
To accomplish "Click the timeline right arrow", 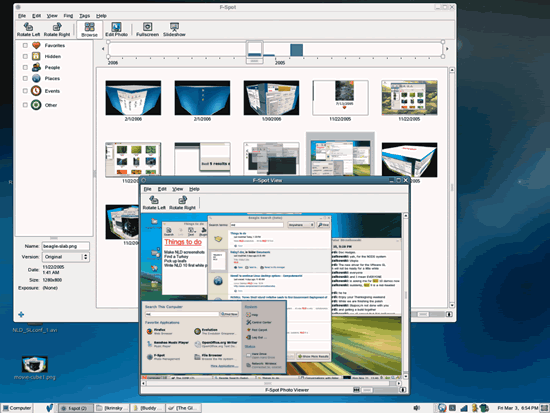I will [x=447, y=49].
